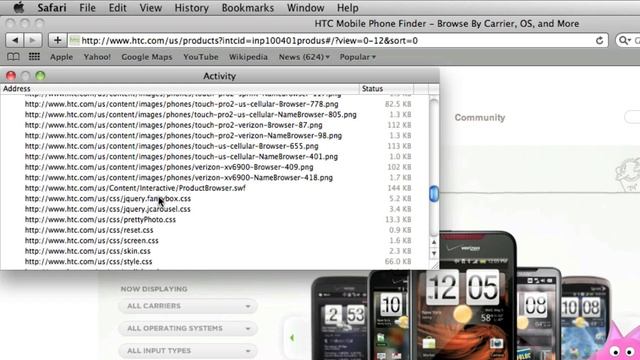Open the All Carriers dropdown
The height and width of the screenshot is (360, 640).
pyautogui.click(x=188, y=306)
